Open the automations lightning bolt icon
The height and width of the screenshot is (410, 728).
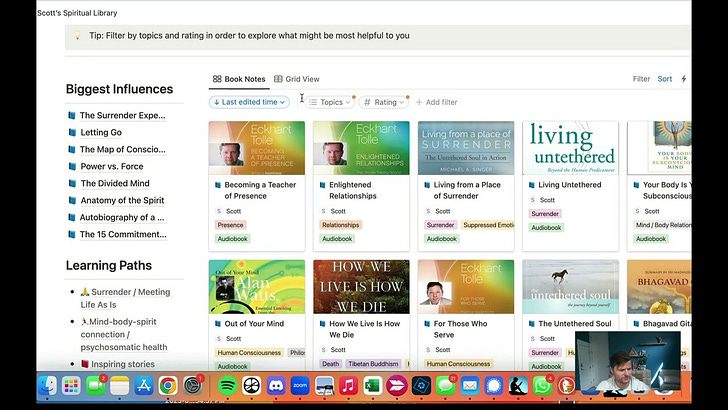[683, 79]
